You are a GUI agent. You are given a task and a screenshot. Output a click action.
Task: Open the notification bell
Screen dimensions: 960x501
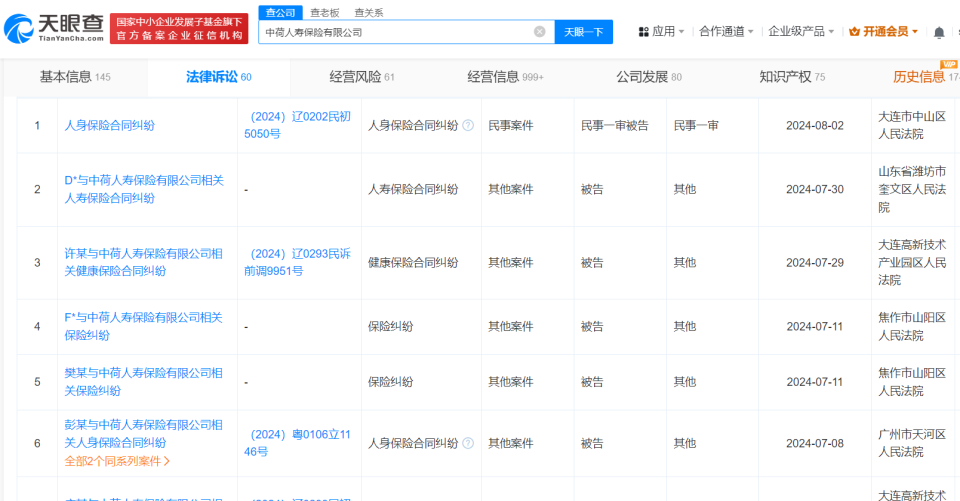pos(939,32)
